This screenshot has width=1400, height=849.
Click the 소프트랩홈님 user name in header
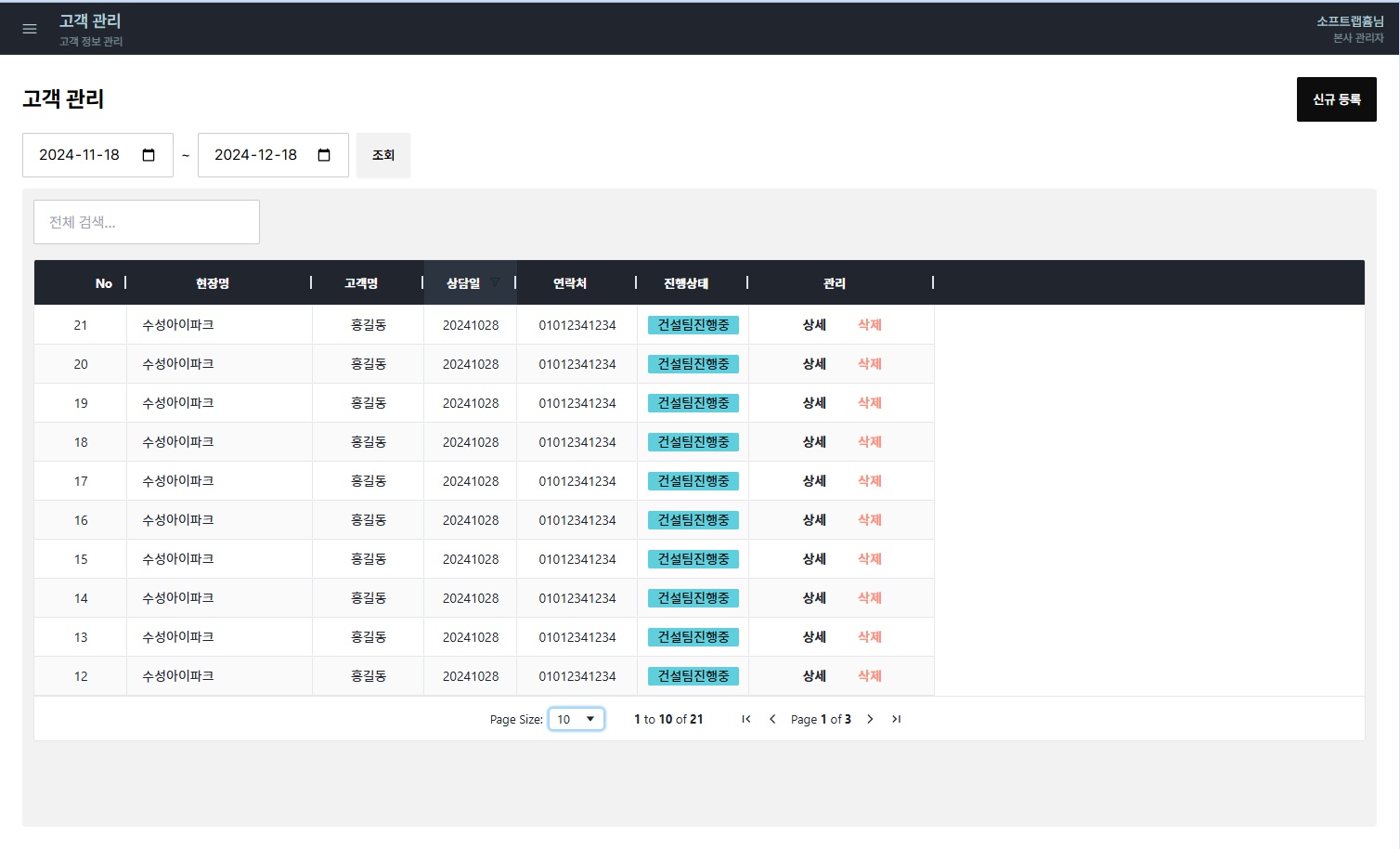point(1350,21)
